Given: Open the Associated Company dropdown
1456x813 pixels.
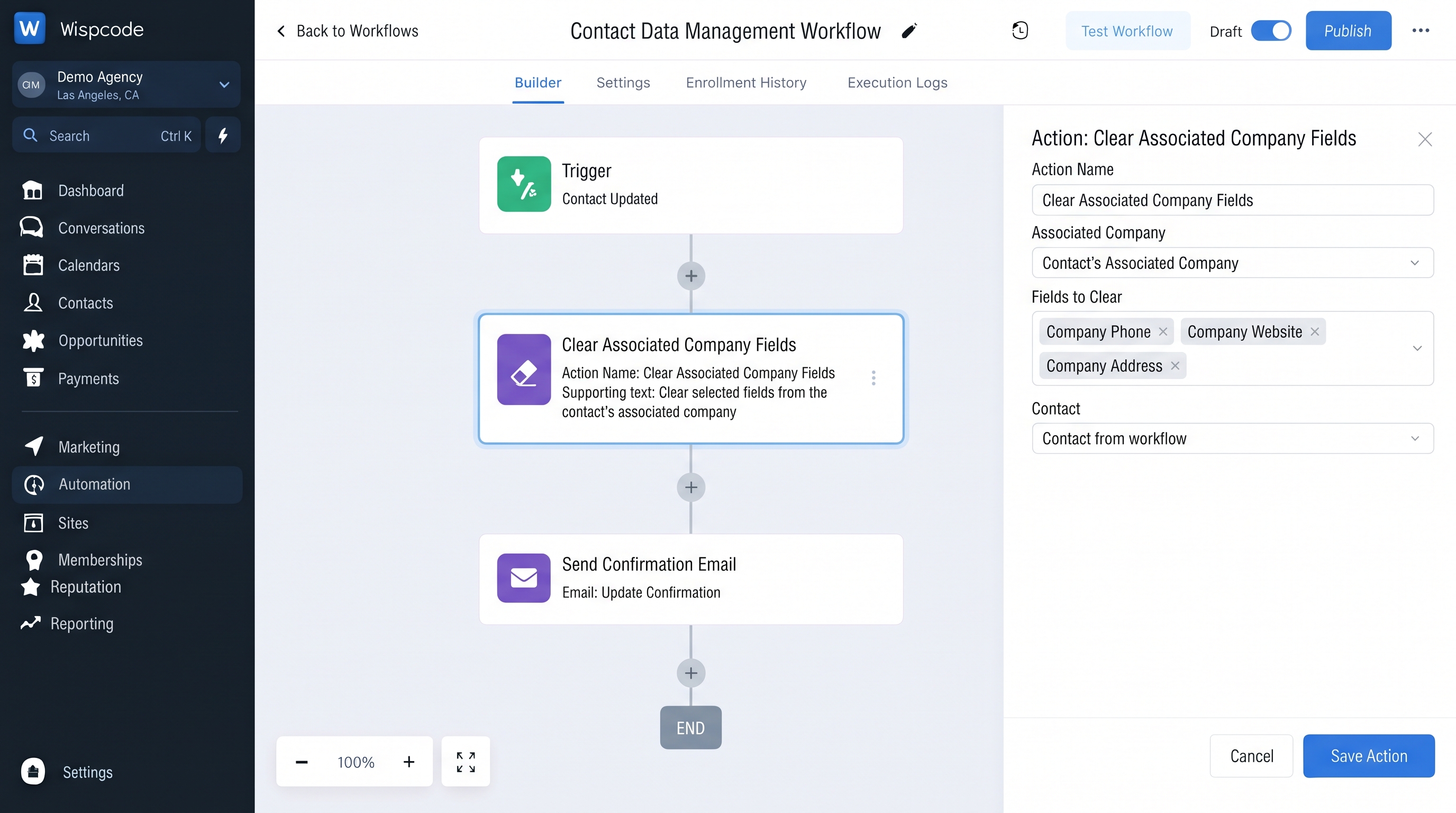Looking at the screenshot, I should 1233,263.
